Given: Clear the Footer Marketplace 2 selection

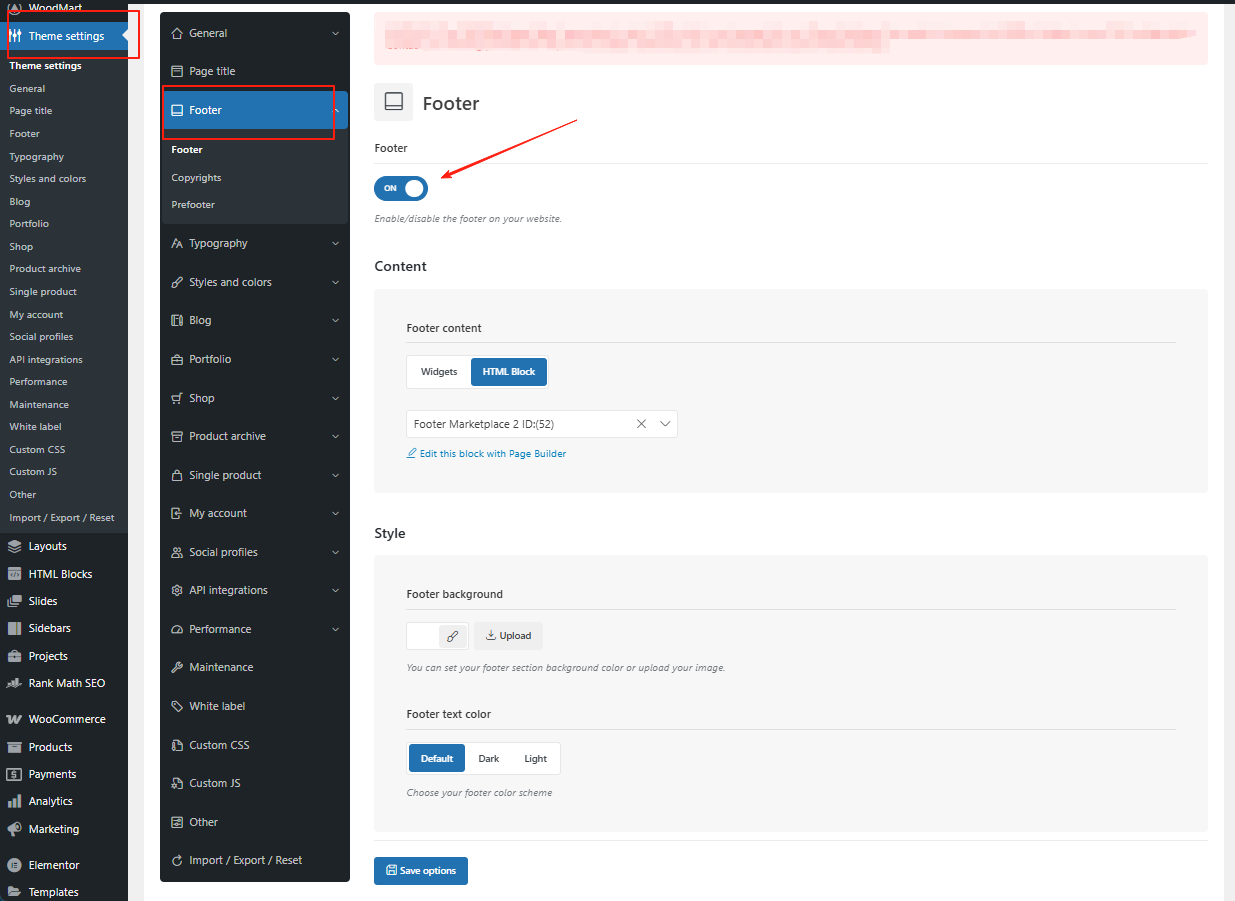Looking at the screenshot, I should pyautogui.click(x=642, y=424).
